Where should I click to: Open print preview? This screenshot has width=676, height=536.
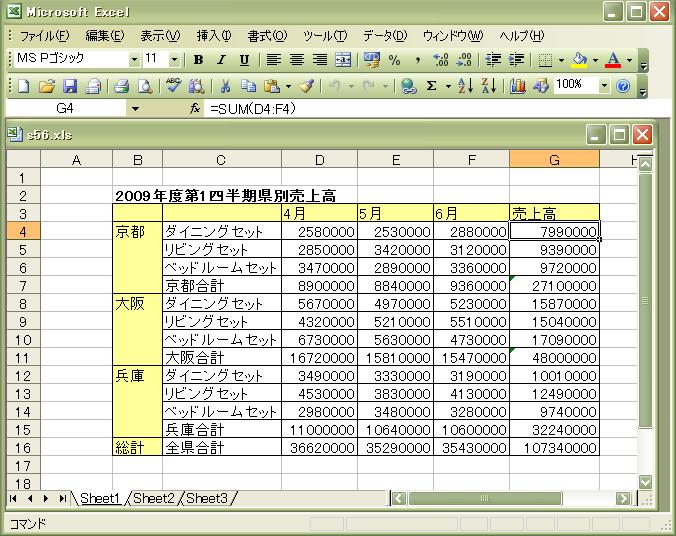(145, 86)
